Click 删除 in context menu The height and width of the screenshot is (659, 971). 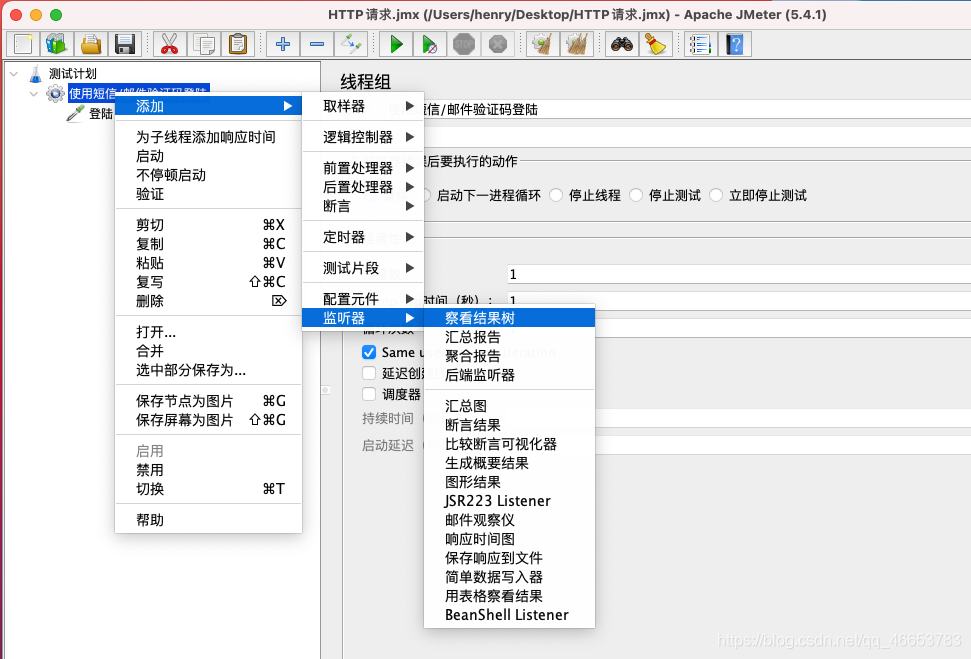point(209,301)
